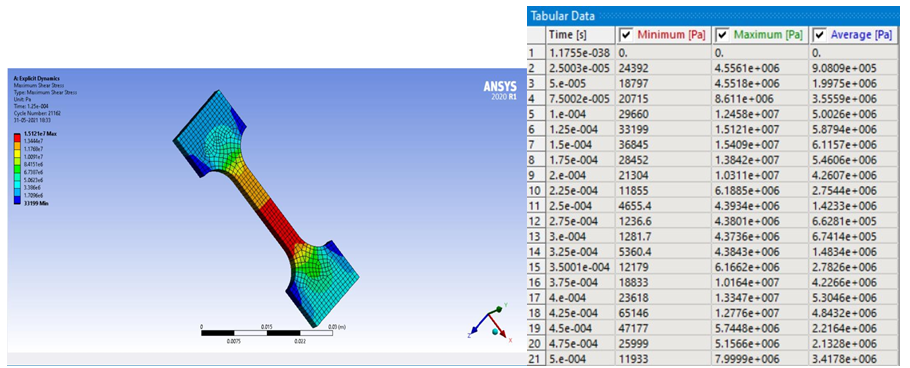Click the Maximum Shear Stress legend title
The image size is (910, 368).
coord(37,84)
